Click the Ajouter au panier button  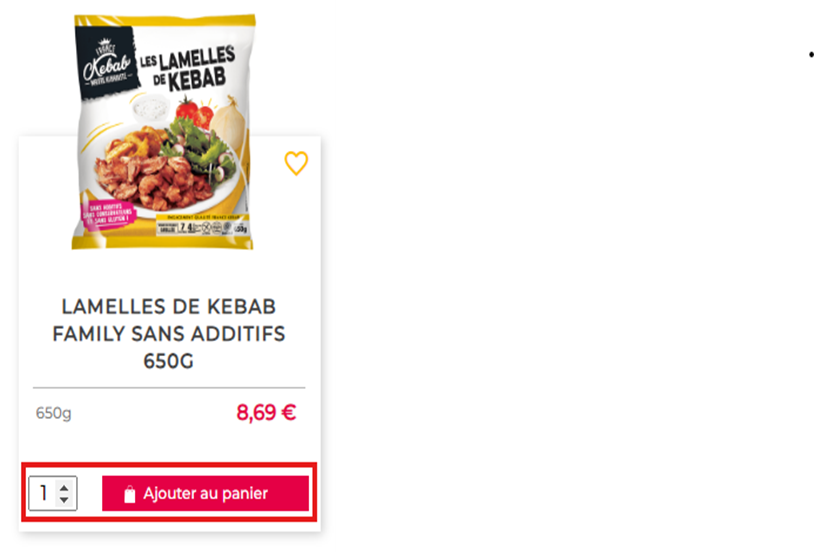[206, 493]
